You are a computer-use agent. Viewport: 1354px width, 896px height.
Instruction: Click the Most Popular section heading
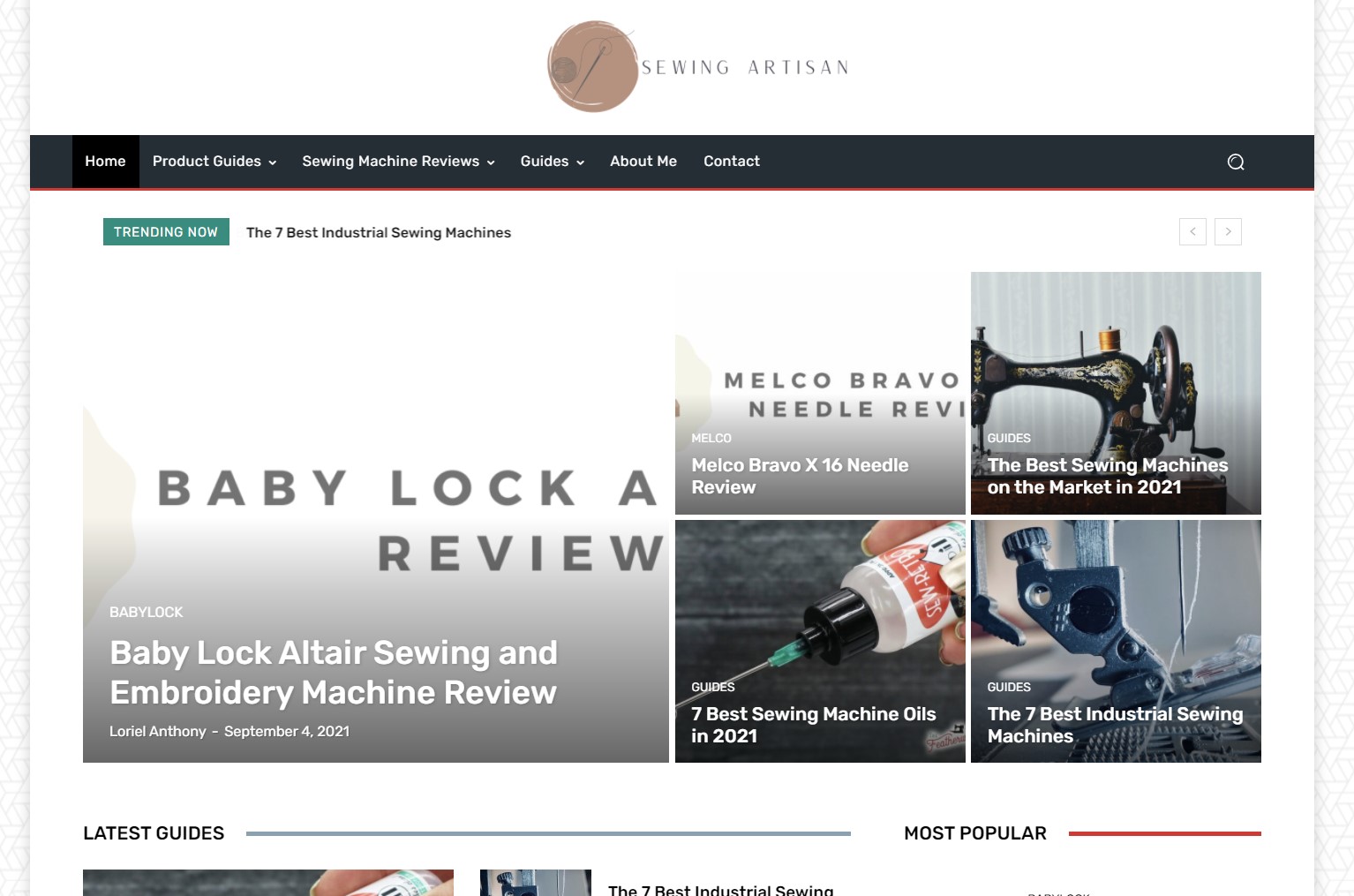coord(975,833)
